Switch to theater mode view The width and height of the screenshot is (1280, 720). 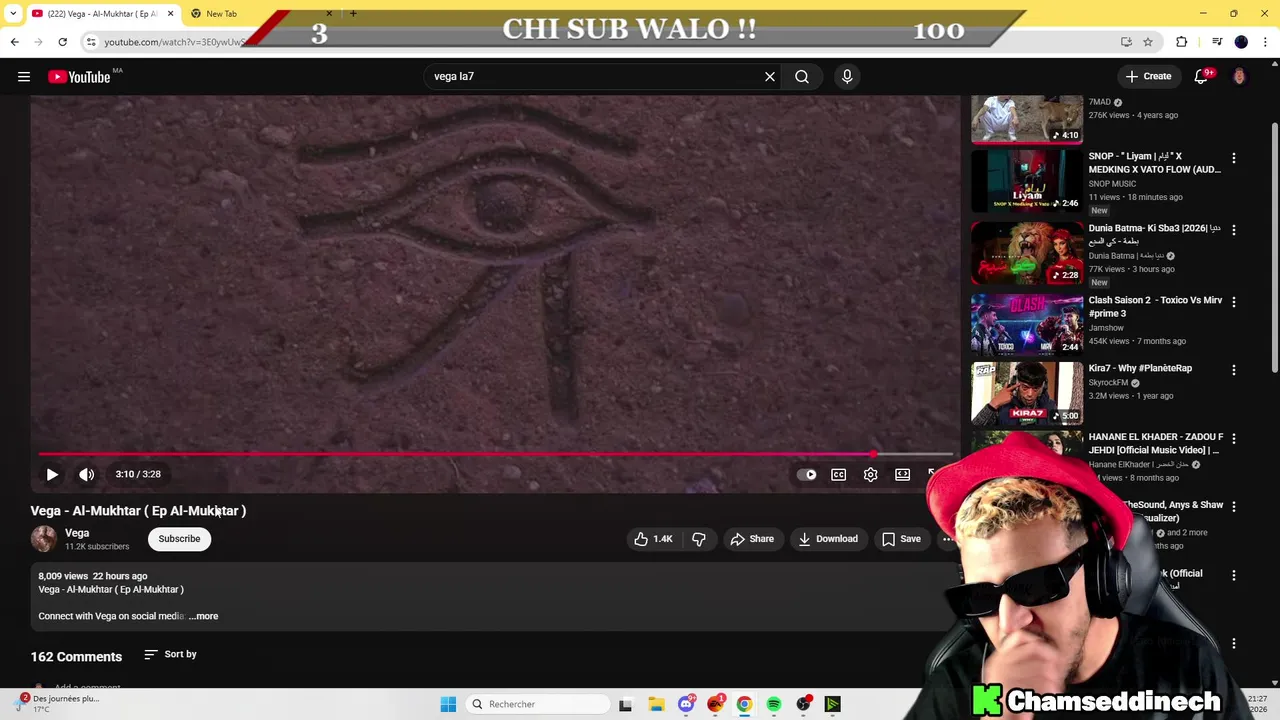(x=903, y=474)
